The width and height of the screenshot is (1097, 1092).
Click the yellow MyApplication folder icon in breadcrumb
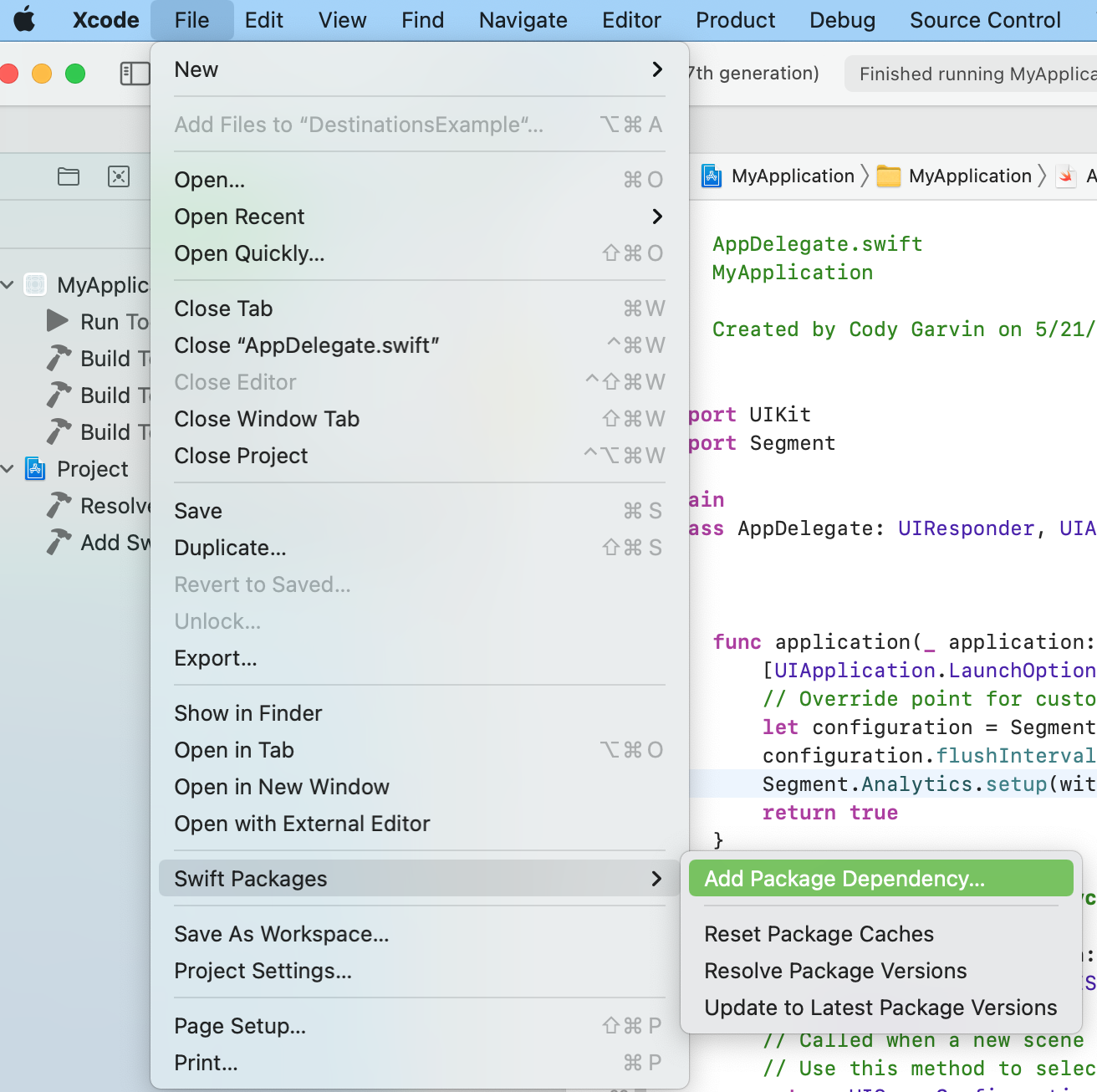(889, 176)
